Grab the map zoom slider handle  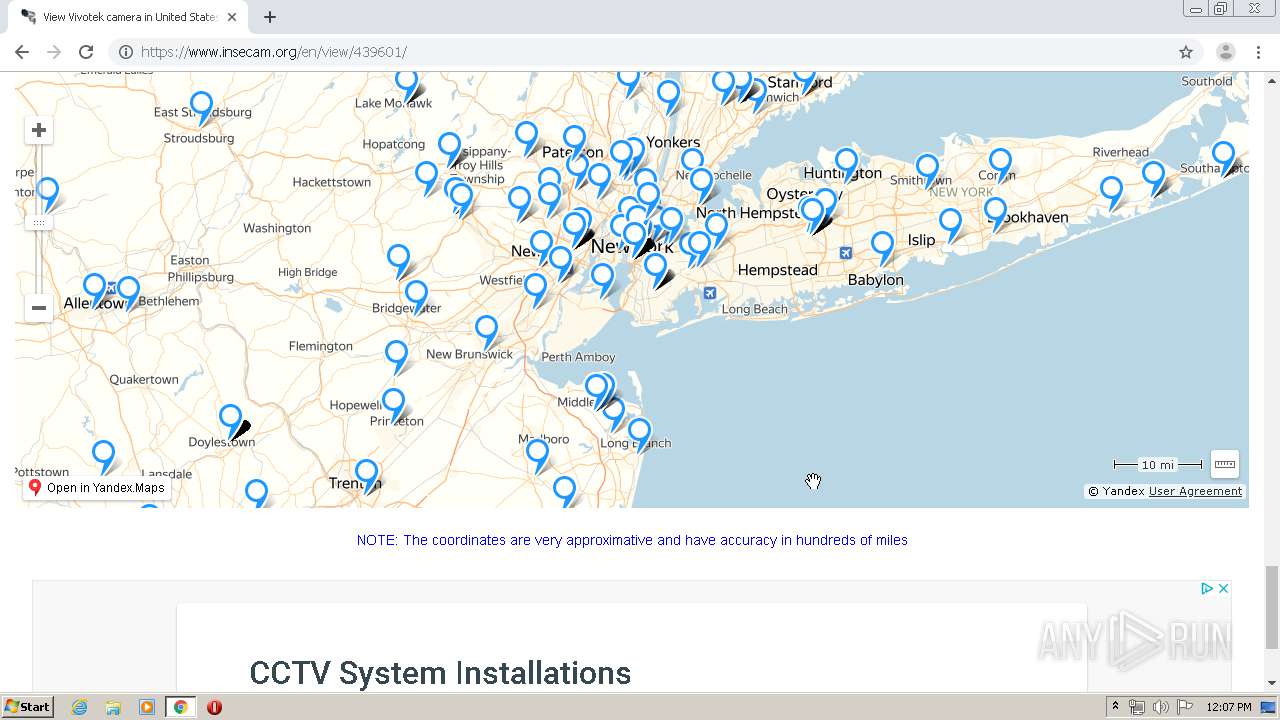(x=39, y=222)
